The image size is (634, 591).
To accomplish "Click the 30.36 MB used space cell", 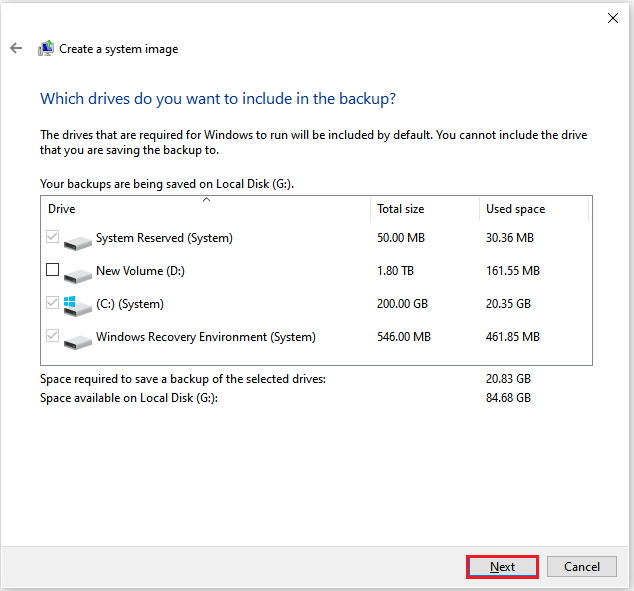I will (509, 238).
